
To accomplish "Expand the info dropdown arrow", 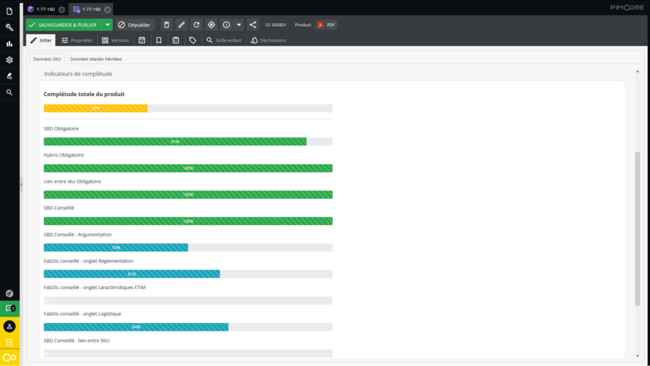I will click(x=239, y=25).
